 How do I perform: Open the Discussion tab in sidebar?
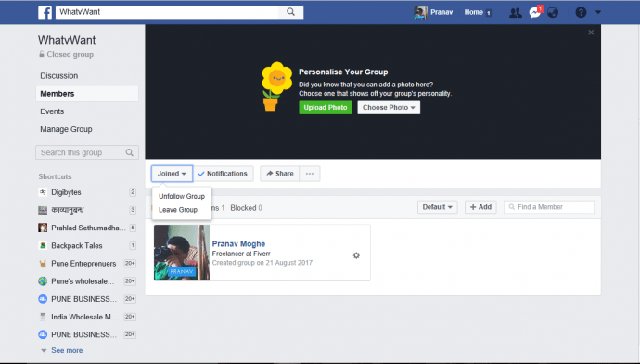coord(59,75)
